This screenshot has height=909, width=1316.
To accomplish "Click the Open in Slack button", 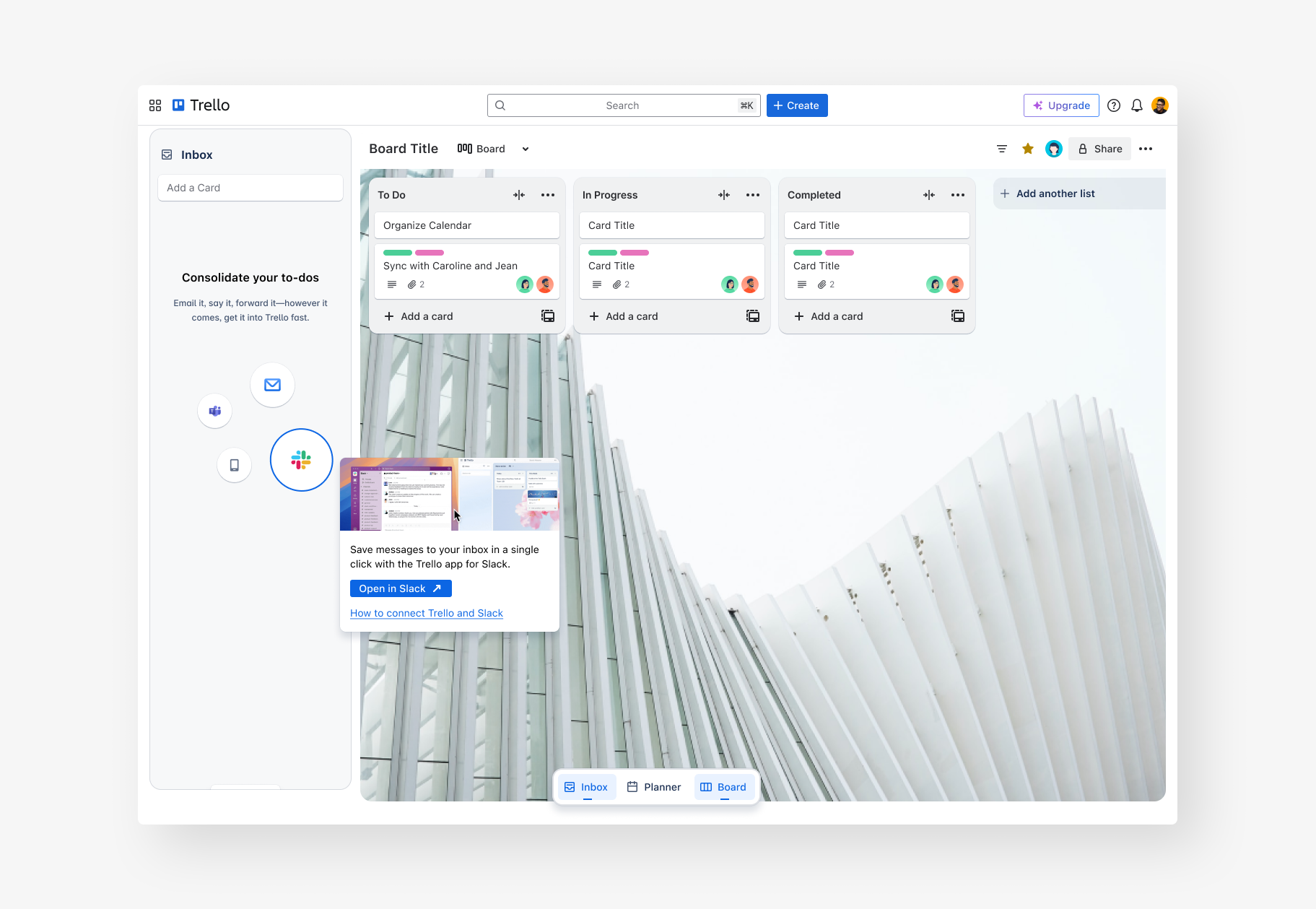I will coord(401,588).
